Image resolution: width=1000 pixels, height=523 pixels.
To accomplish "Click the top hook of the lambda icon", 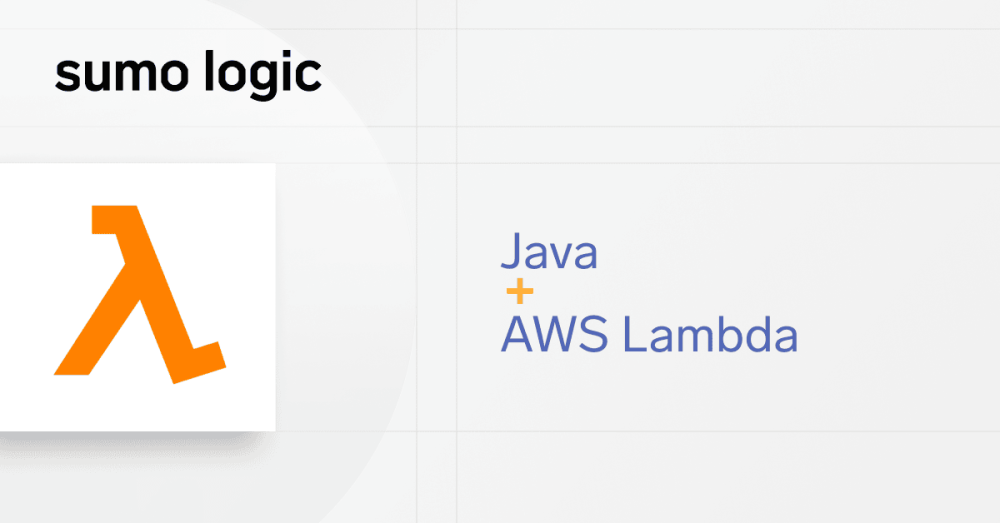I will tap(115, 219).
